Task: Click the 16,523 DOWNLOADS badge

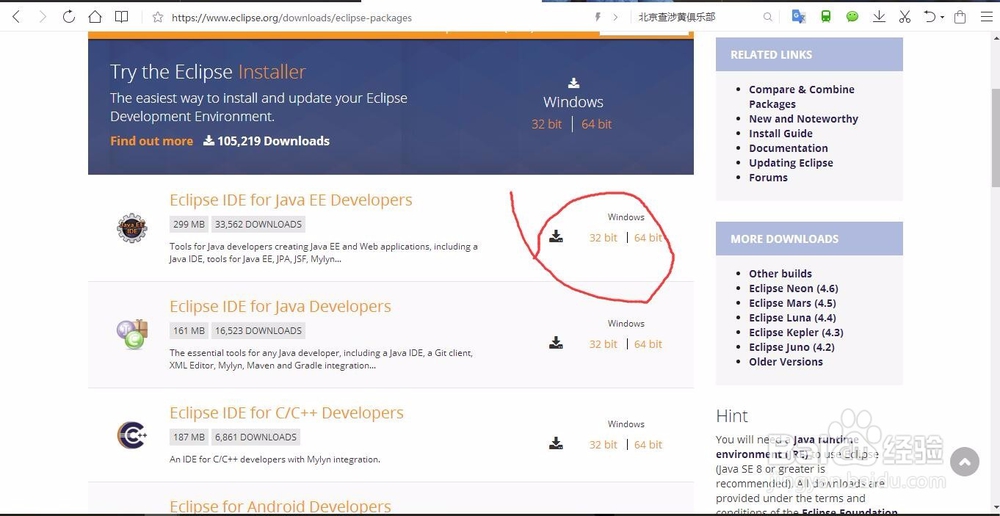Action: point(258,331)
